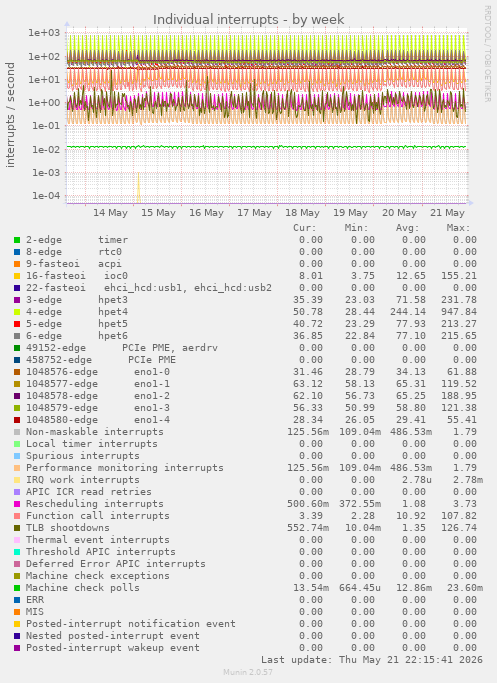Click the Munin 2.0.57 footer text

(x=248, y=672)
